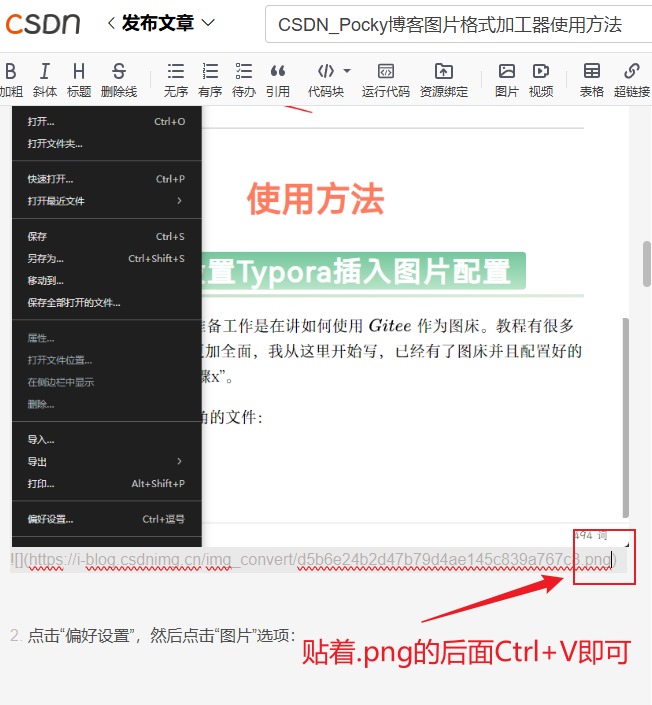Screen dimensions: 652x705
Task: Click text 点击“偏好设置”，然后点击“图片”选项
Action: point(161,636)
